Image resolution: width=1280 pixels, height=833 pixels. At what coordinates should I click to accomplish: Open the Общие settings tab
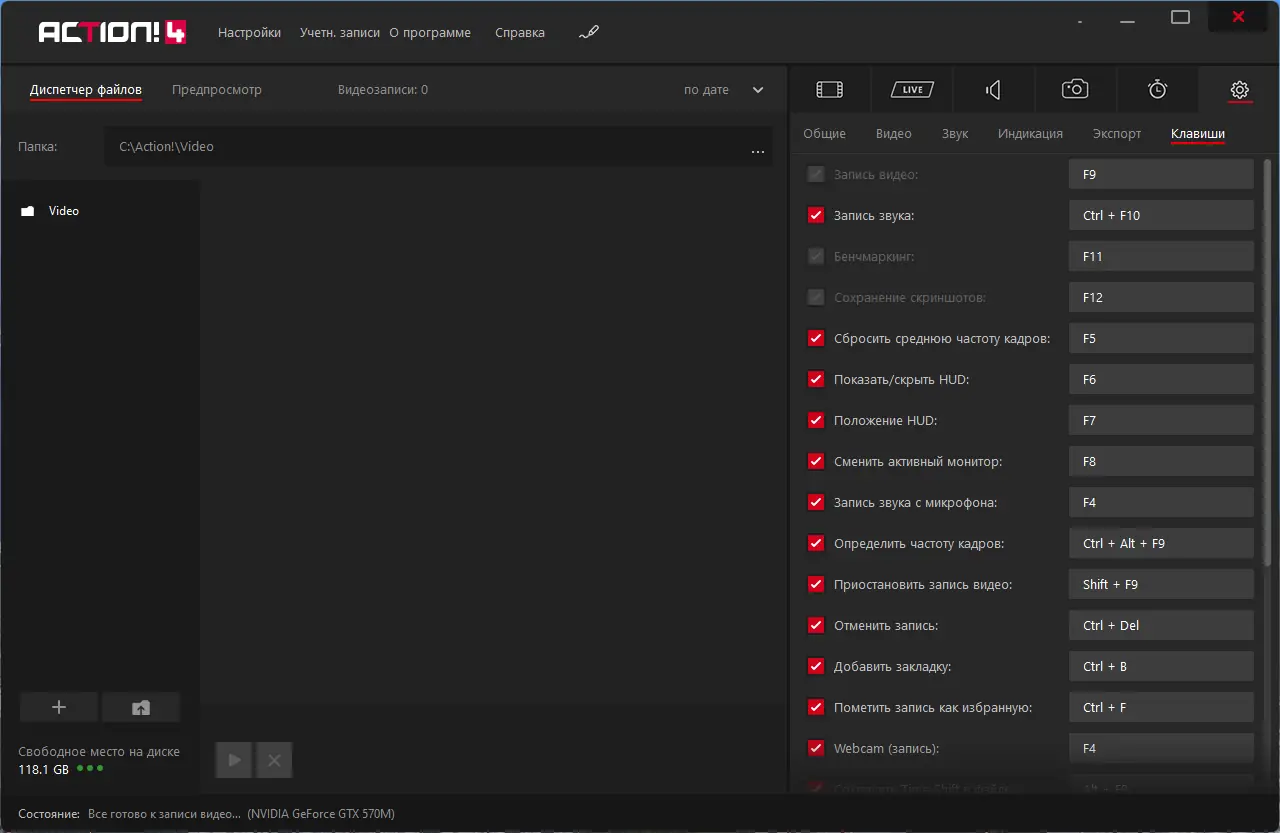tap(824, 133)
